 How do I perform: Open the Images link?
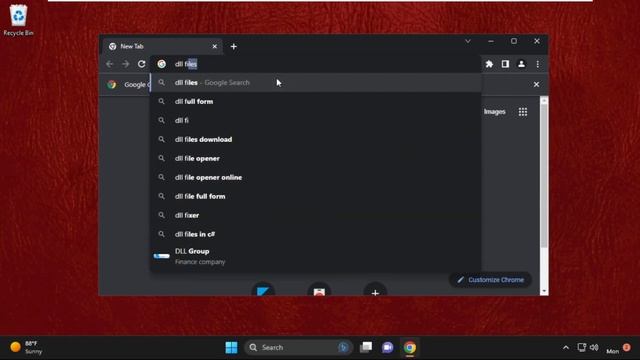click(495, 112)
